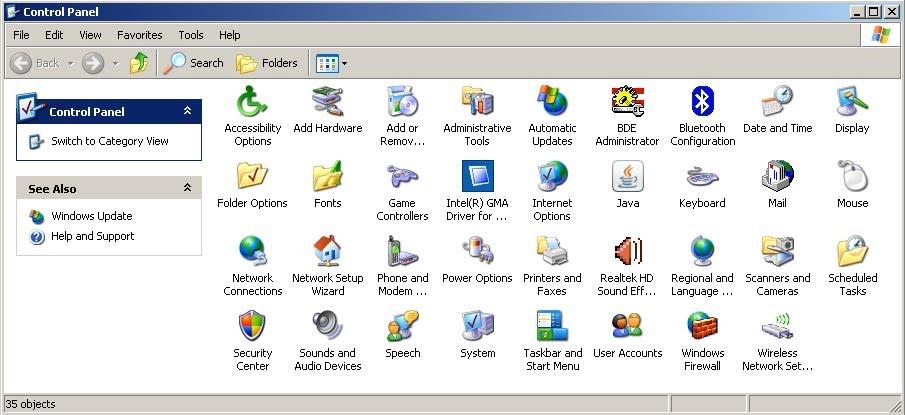Image resolution: width=905 pixels, height=415 pixels.
Task: Open the Tools menu
Action: tap(190, 35)
